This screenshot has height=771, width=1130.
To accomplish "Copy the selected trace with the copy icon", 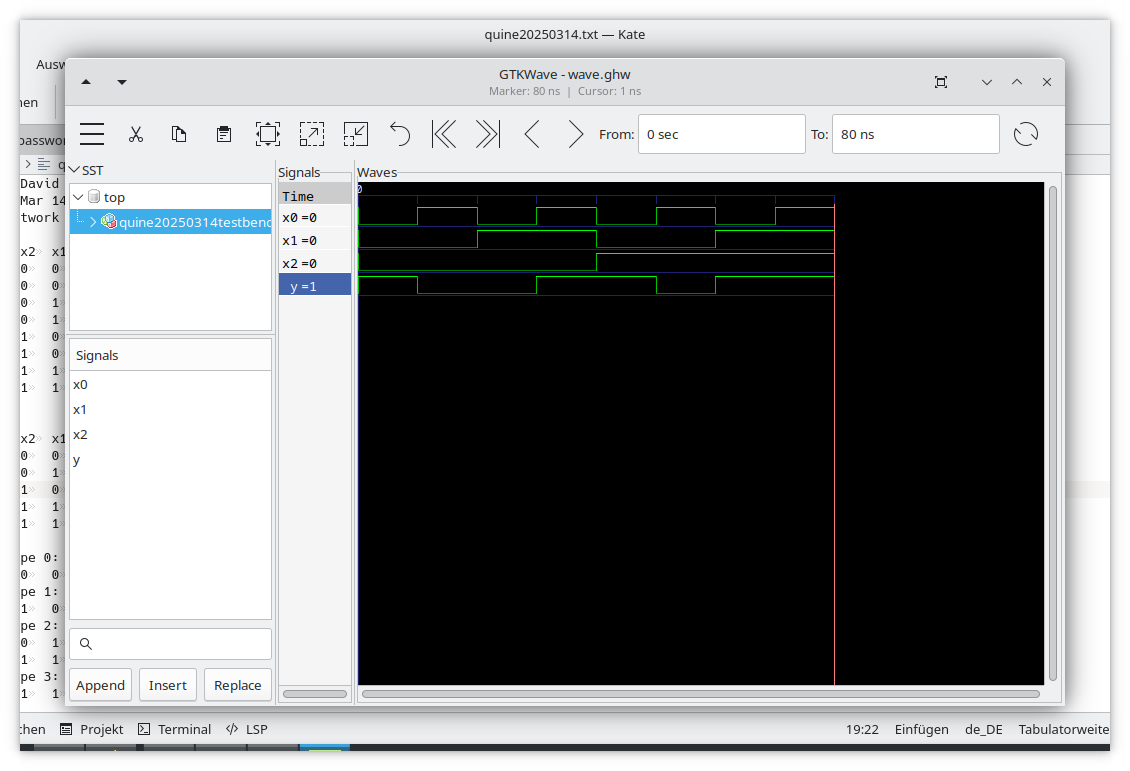I will 179,133.
